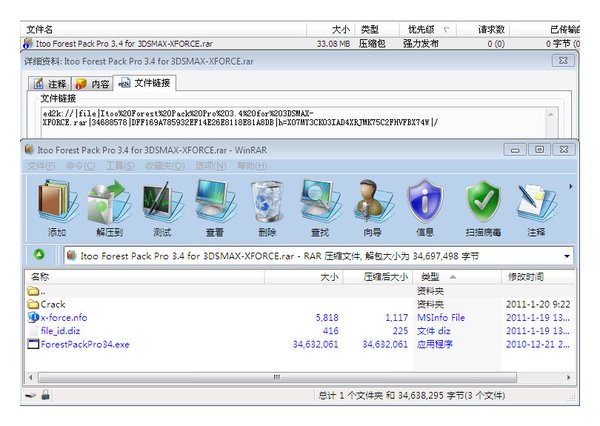Sort by 压缩后大小 column header

[x=378, y=277]
